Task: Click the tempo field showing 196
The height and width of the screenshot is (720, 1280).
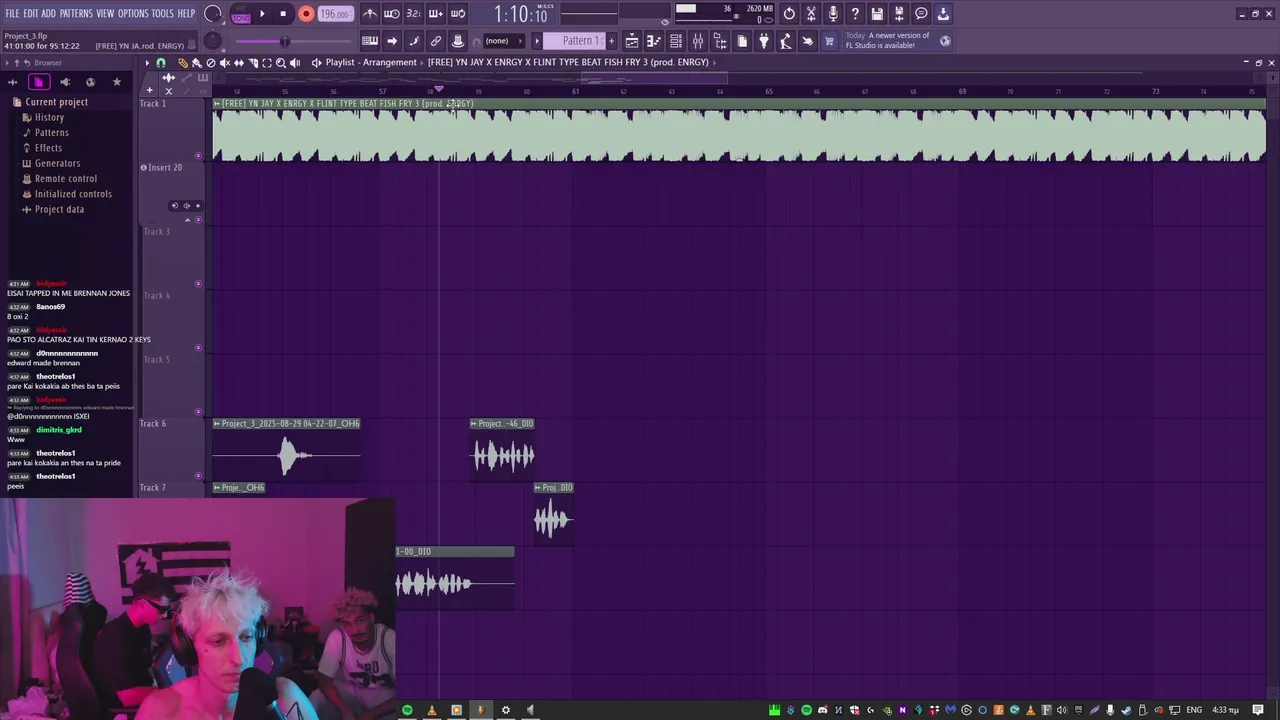Action: (335, 14)
